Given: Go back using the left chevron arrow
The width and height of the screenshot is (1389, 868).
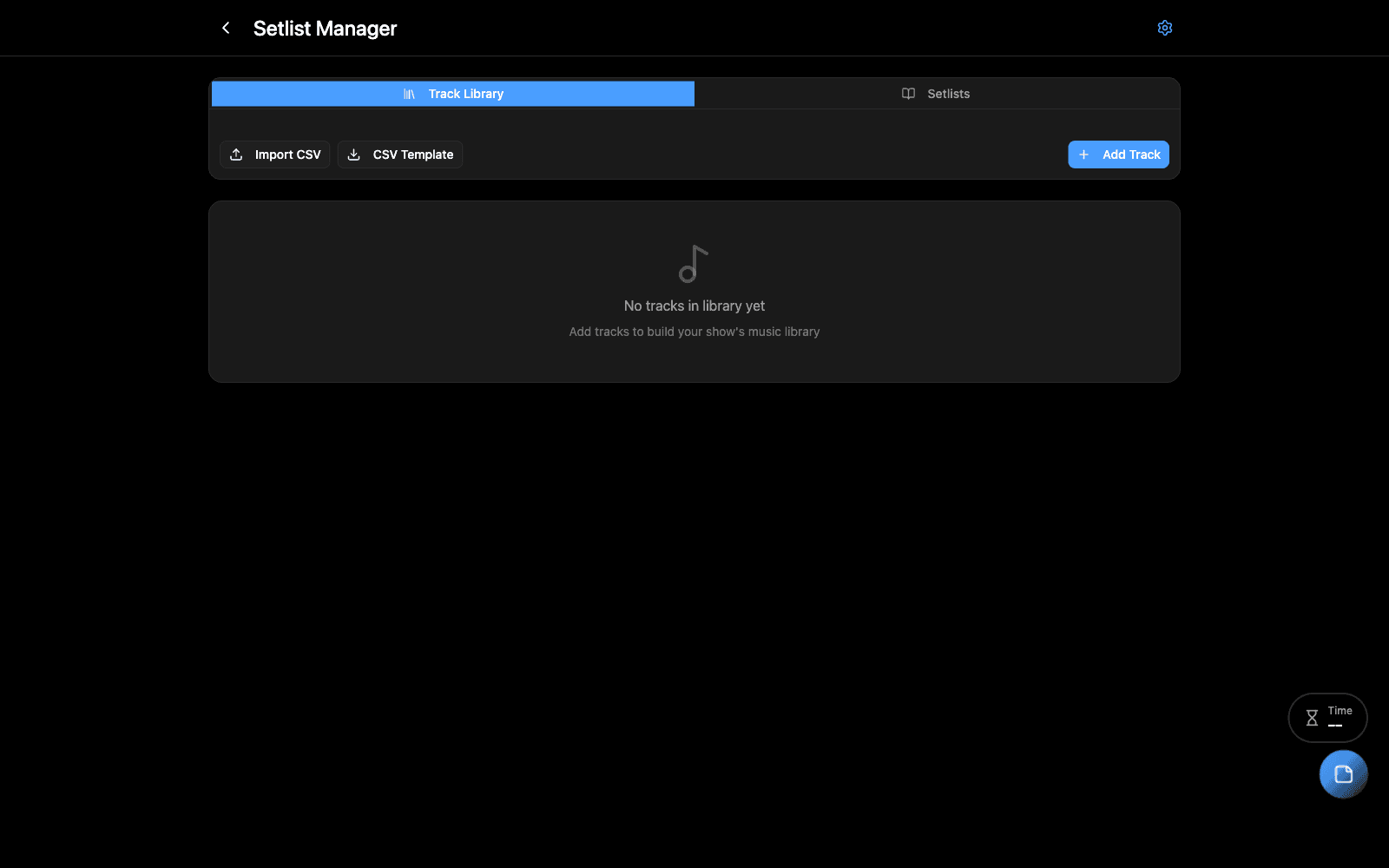Looking at the screenshot, I should coord(226,28).
